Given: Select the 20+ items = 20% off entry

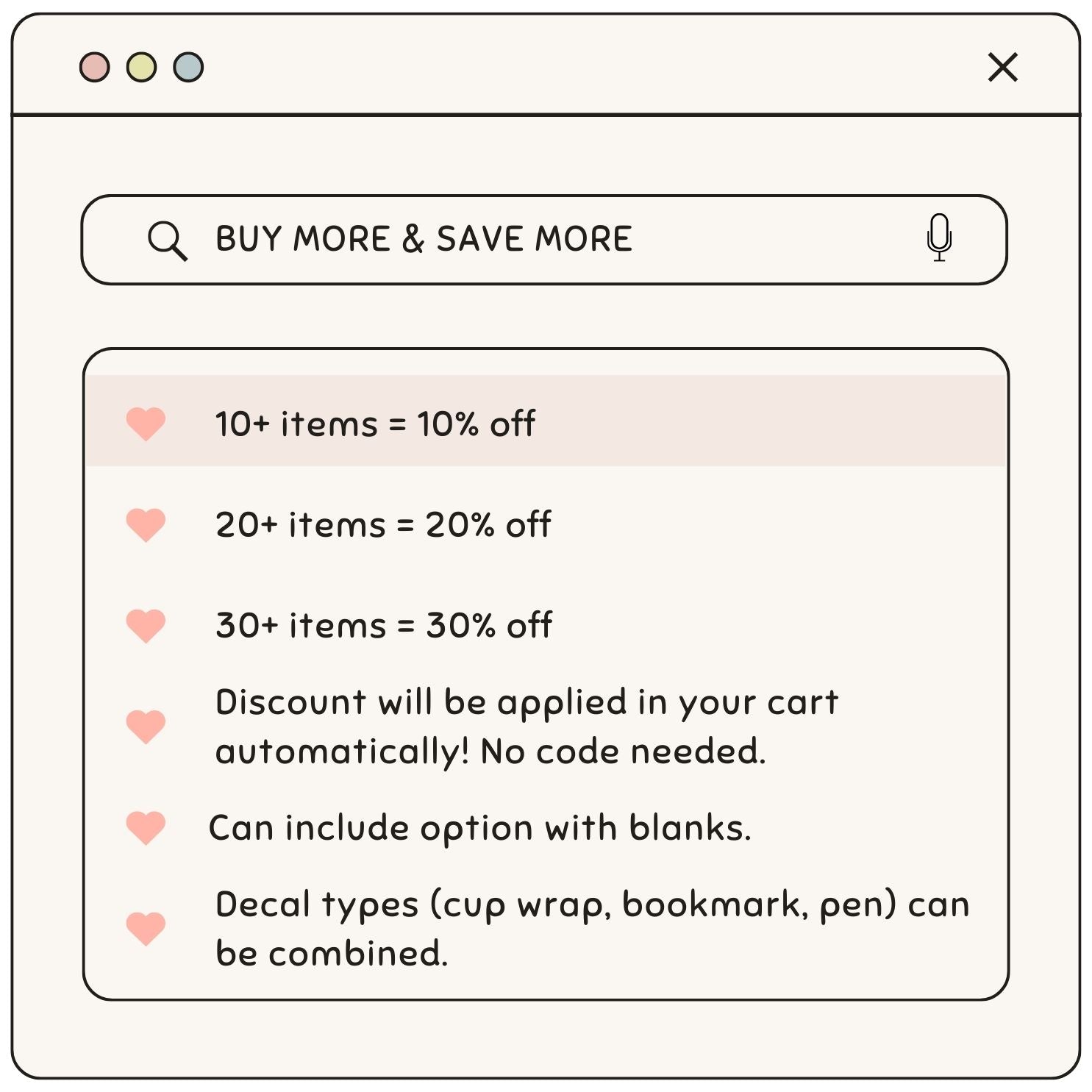Looking at the screenshot, I should [383, 525].
